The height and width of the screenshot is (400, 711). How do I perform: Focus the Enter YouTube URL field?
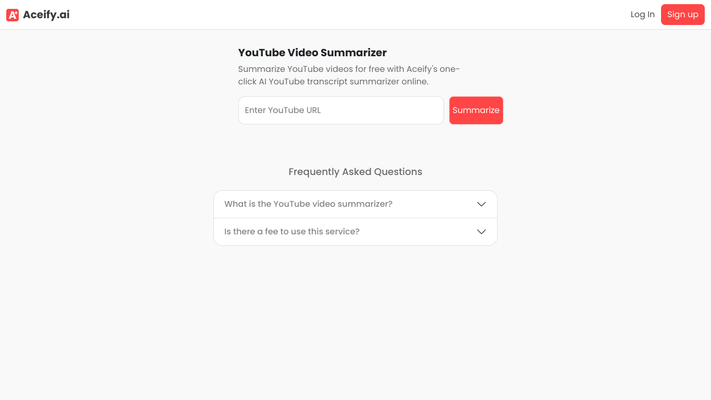coord(341,110)
